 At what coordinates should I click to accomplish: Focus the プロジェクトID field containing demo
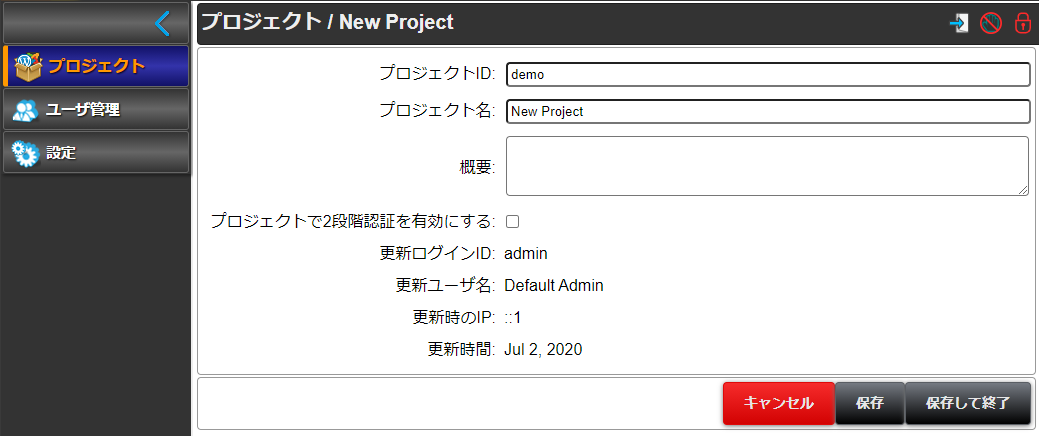[768, 75]
